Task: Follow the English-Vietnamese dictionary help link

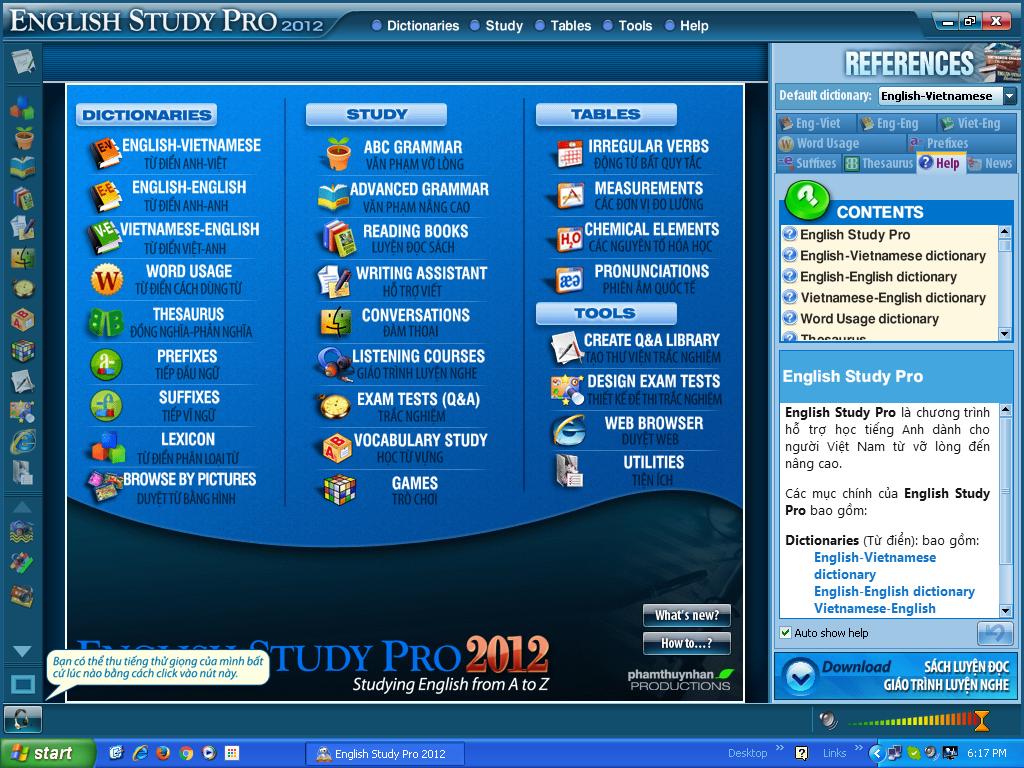Action: [x=874, y=566]
